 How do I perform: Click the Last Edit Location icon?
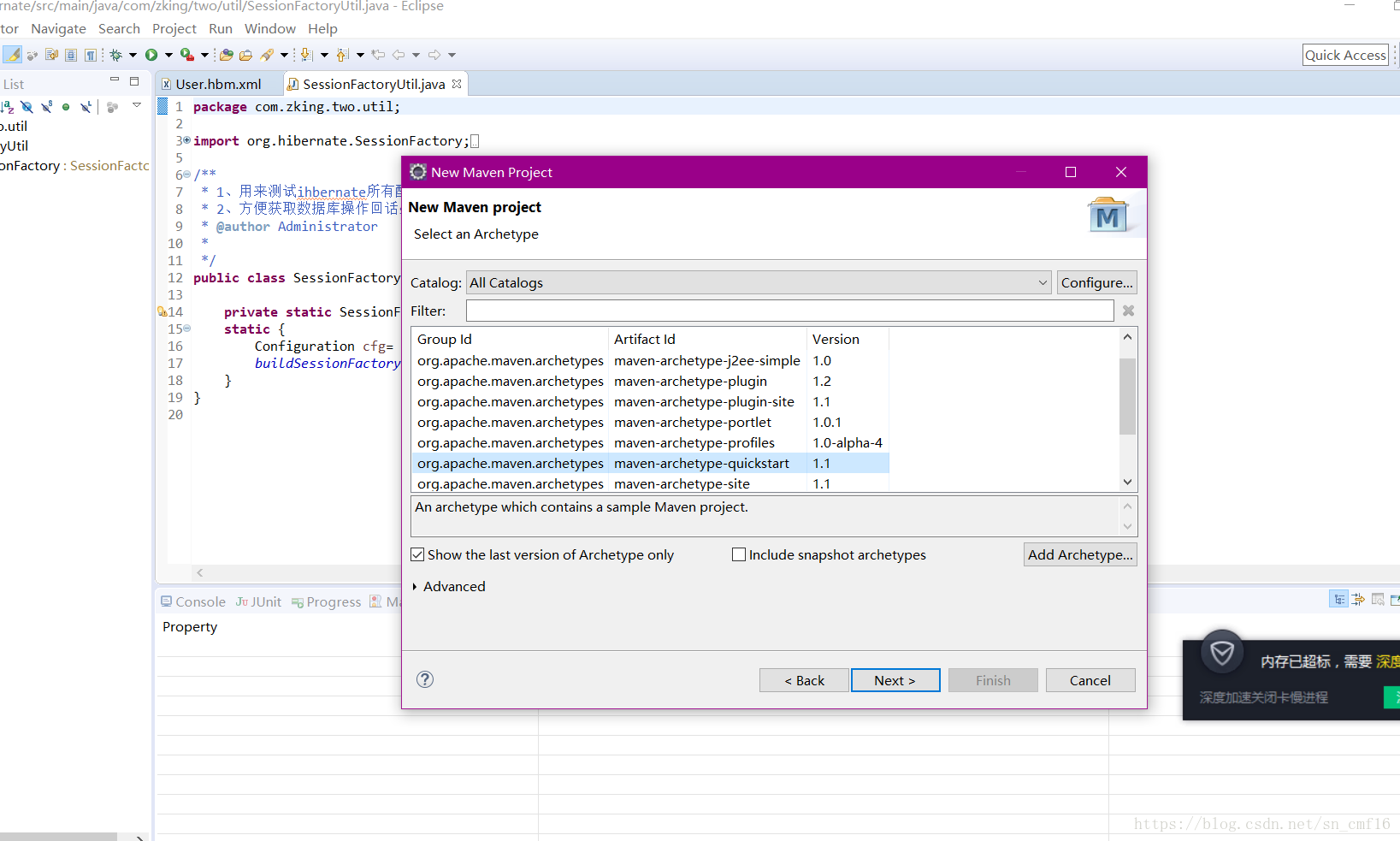tap(378, 55)
